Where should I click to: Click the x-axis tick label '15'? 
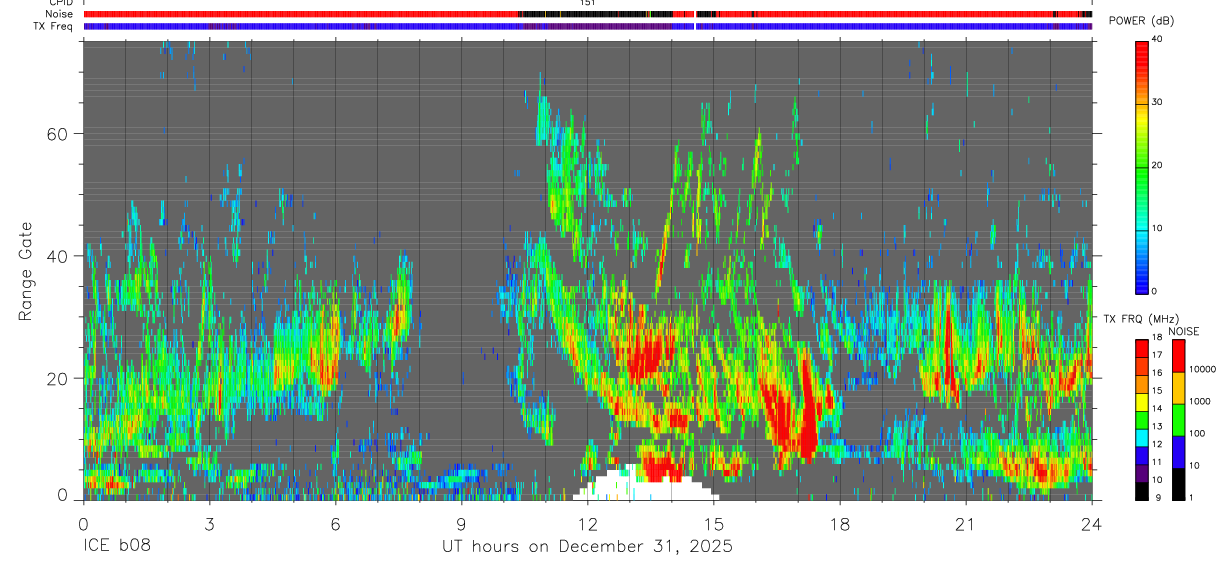714,523
